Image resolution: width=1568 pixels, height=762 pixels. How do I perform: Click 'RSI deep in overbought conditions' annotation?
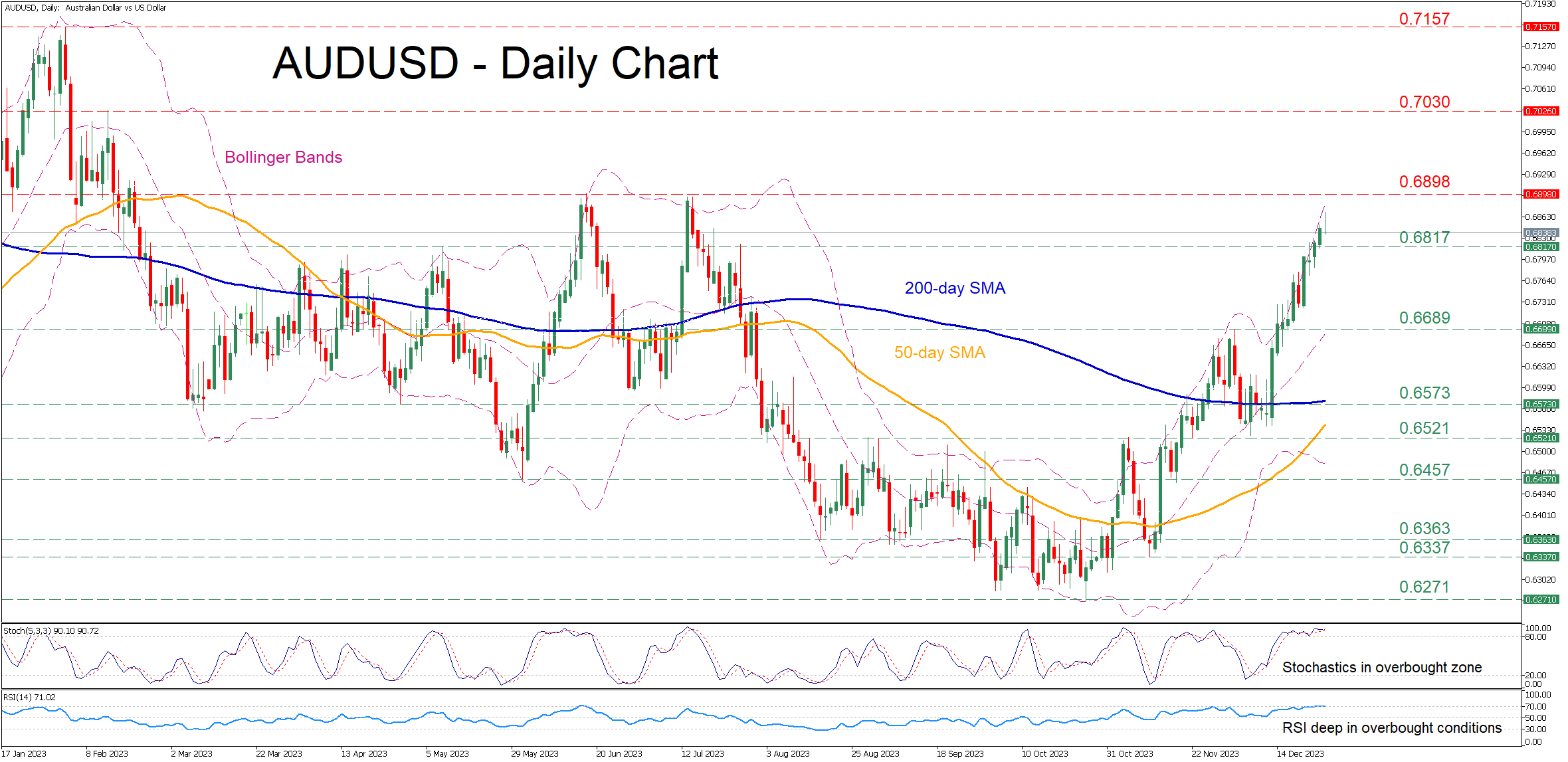pyautogui.click(x=1391, y=727)
